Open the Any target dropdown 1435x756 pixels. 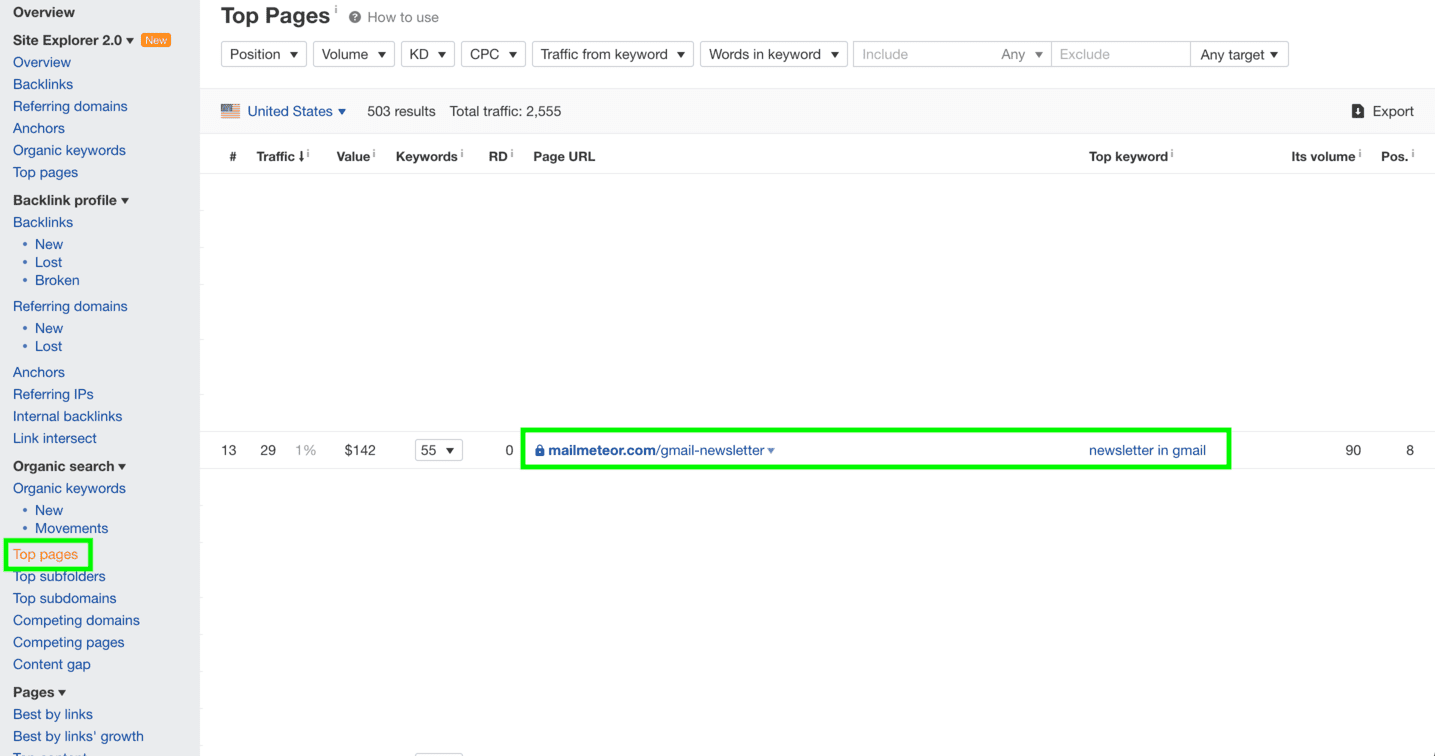point(1240,54)
